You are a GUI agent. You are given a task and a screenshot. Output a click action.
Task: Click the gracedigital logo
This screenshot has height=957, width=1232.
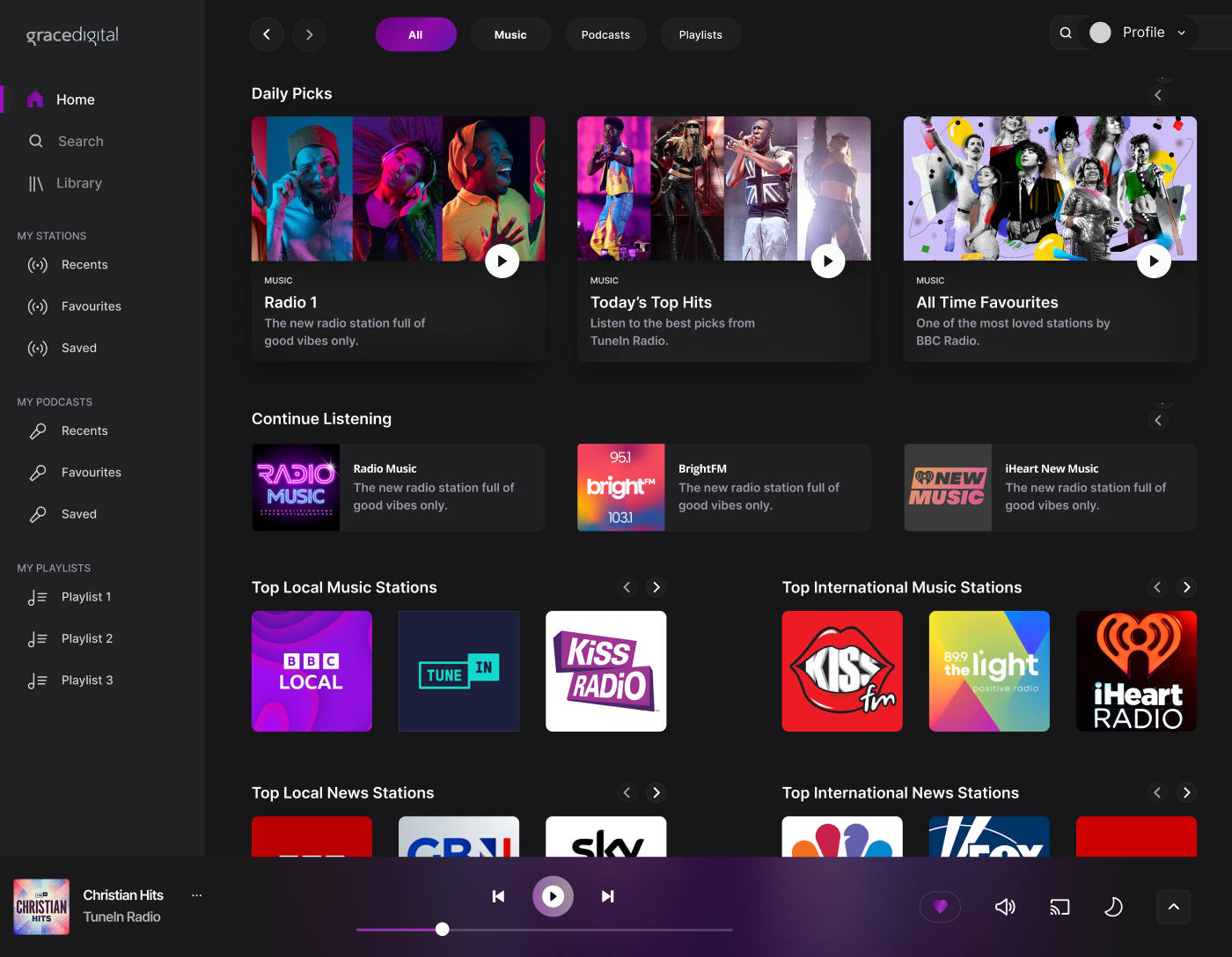[72, 35]
